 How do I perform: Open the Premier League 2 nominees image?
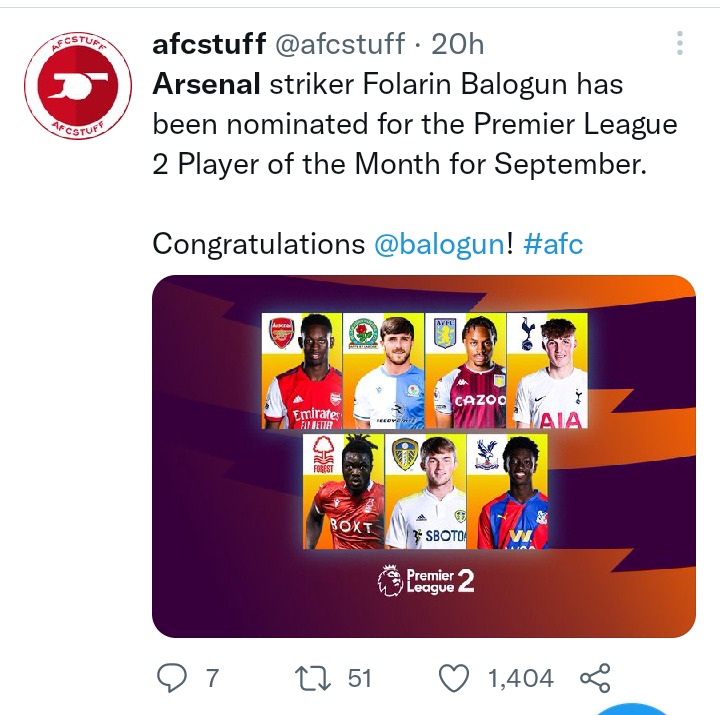[x=424, y=456]
